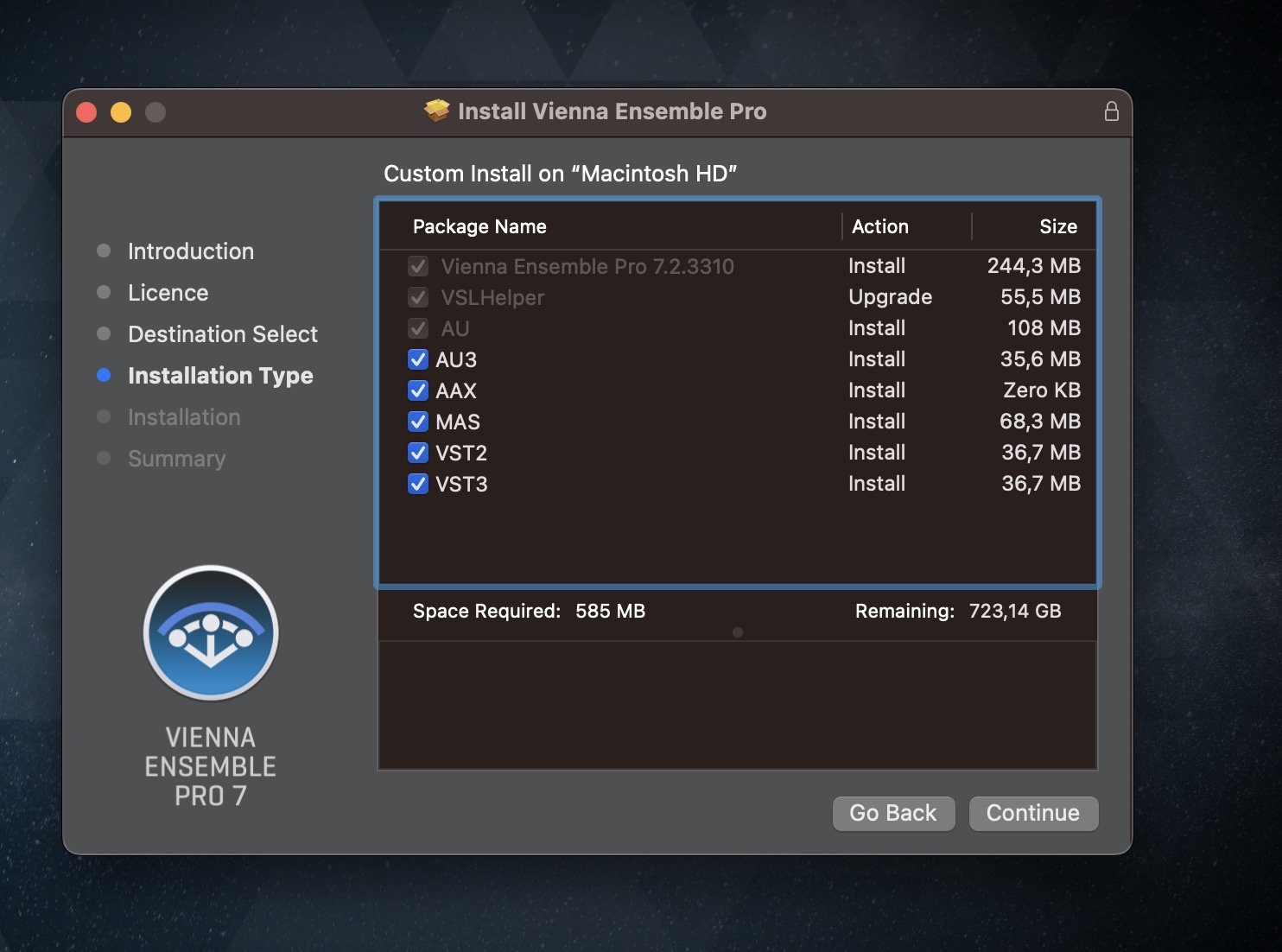Minimize the installer with yellow button
This screenshot has height=952, width=1282.
pos(121,112)
